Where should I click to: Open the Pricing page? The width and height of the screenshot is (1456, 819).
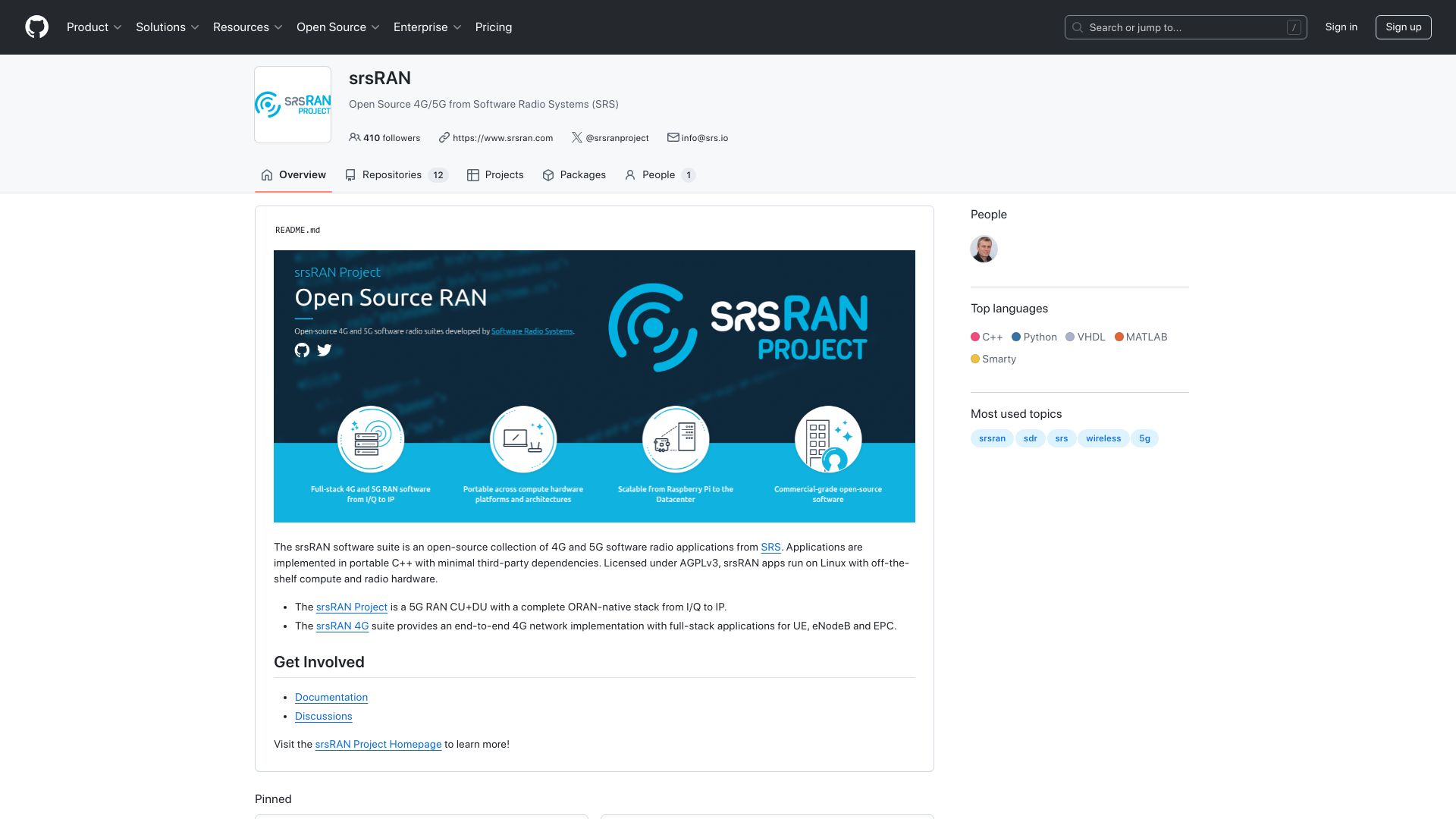click(494, 27)
